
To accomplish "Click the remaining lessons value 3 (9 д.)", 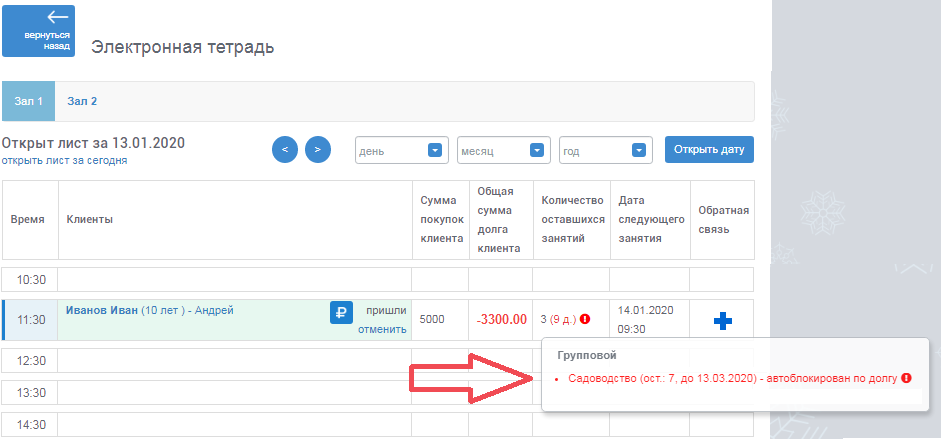I will [x=559, y=320].
